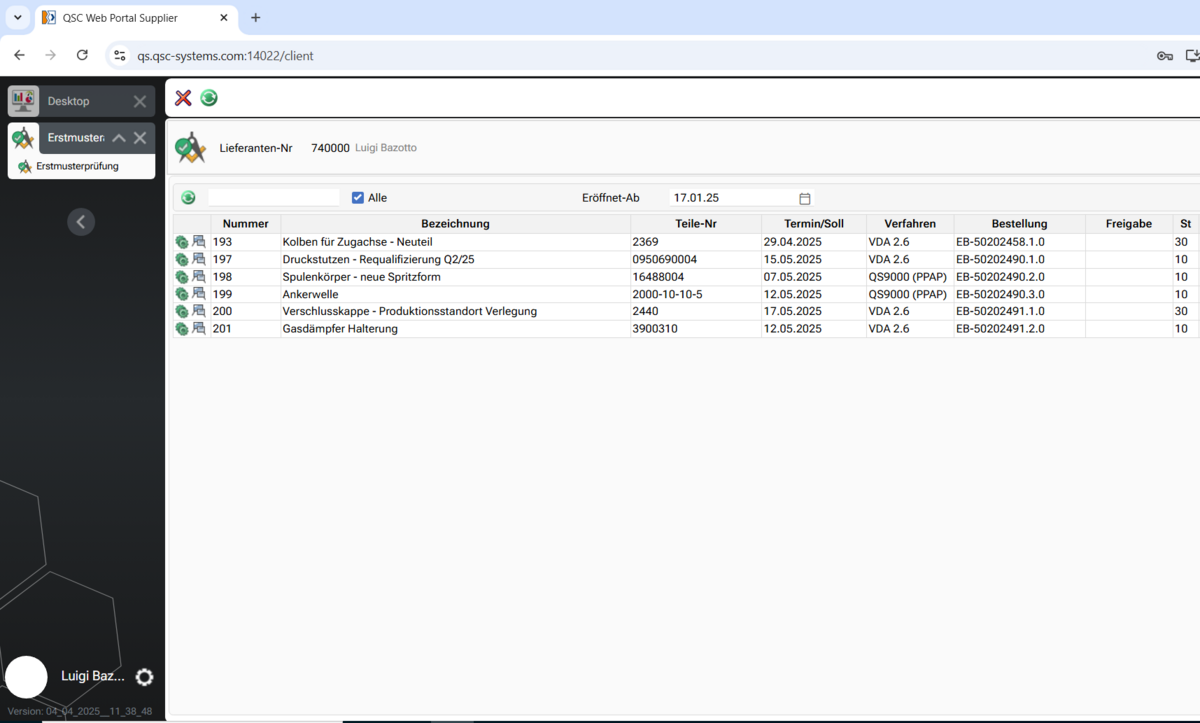Collapse the Erstmuster sidebar group chevron
1200x723 pixels.
[x=118, y=138]
